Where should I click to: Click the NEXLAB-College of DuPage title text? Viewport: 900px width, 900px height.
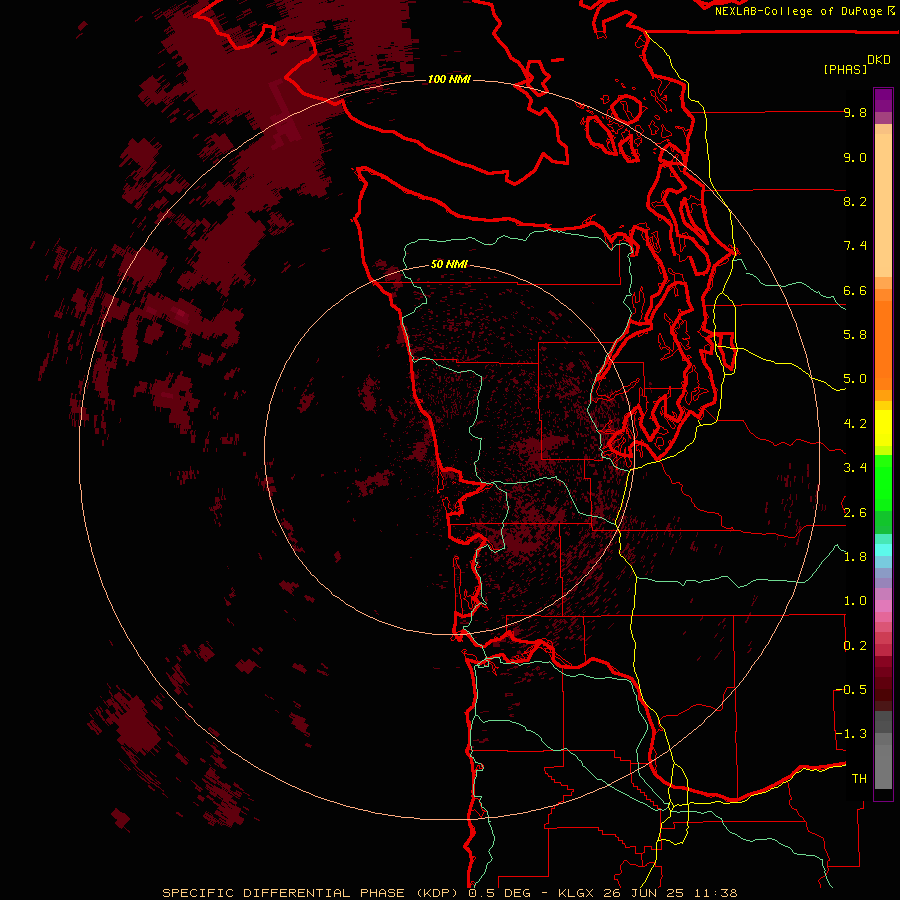pos(798,11)
